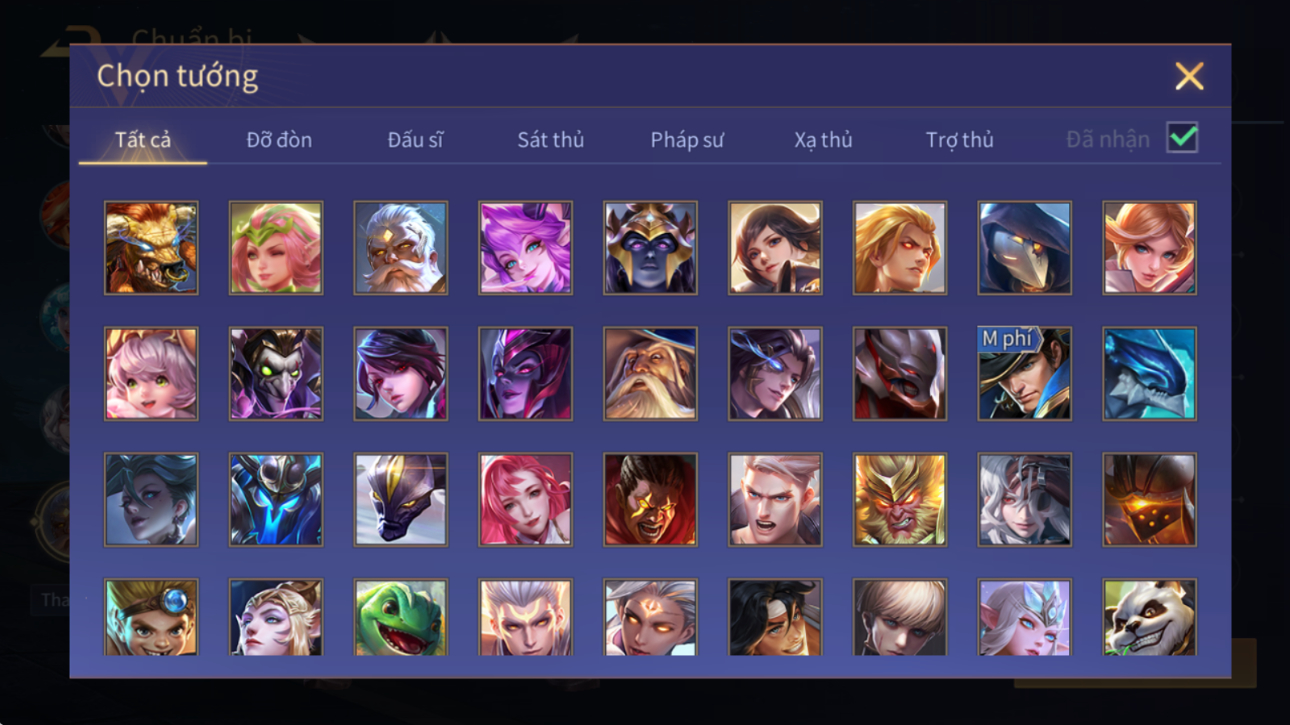Choose the pink-haired girl with green crown
The image size is (1290, 725).
click(276, 248)
